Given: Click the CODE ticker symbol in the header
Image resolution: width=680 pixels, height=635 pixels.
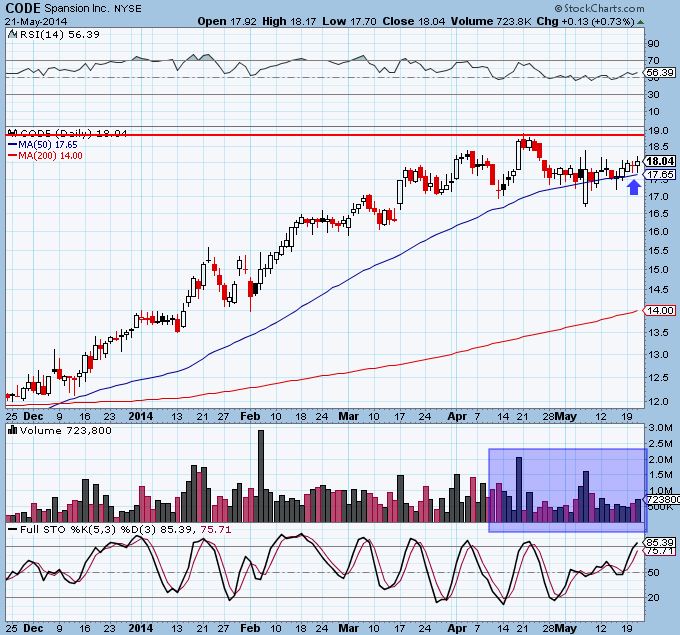Looking at the screenshot, I should tap(23, 8).
